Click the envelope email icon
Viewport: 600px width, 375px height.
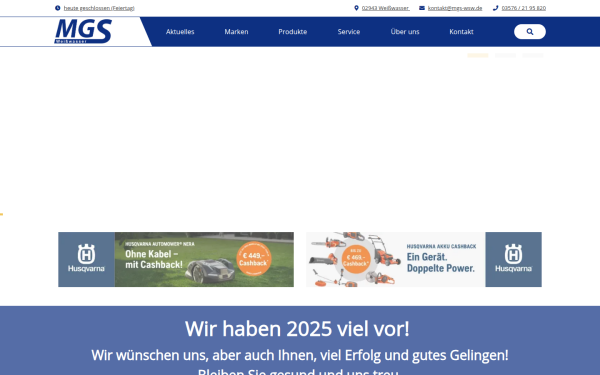coord(422,8)
